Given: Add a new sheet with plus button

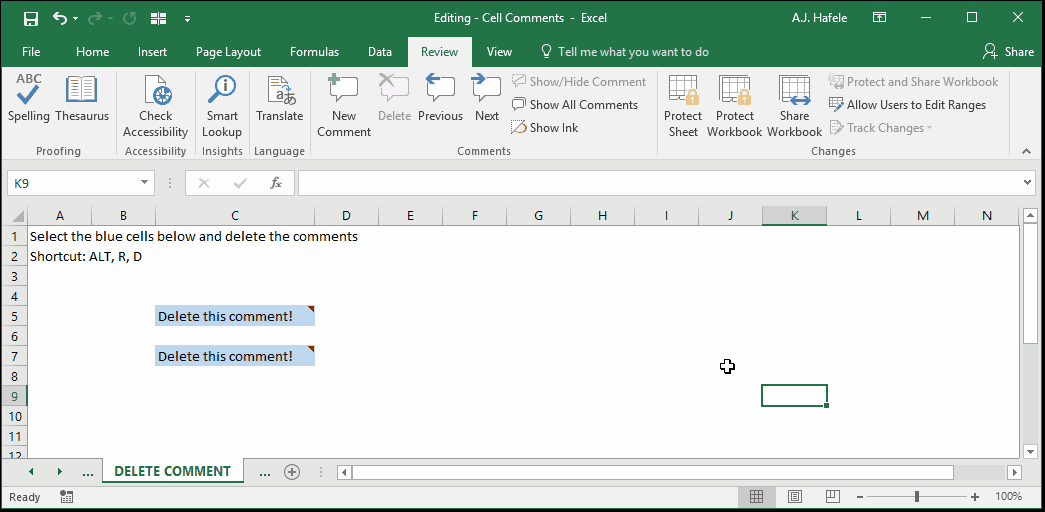Looking at the screenshot, I should point(292,472).
